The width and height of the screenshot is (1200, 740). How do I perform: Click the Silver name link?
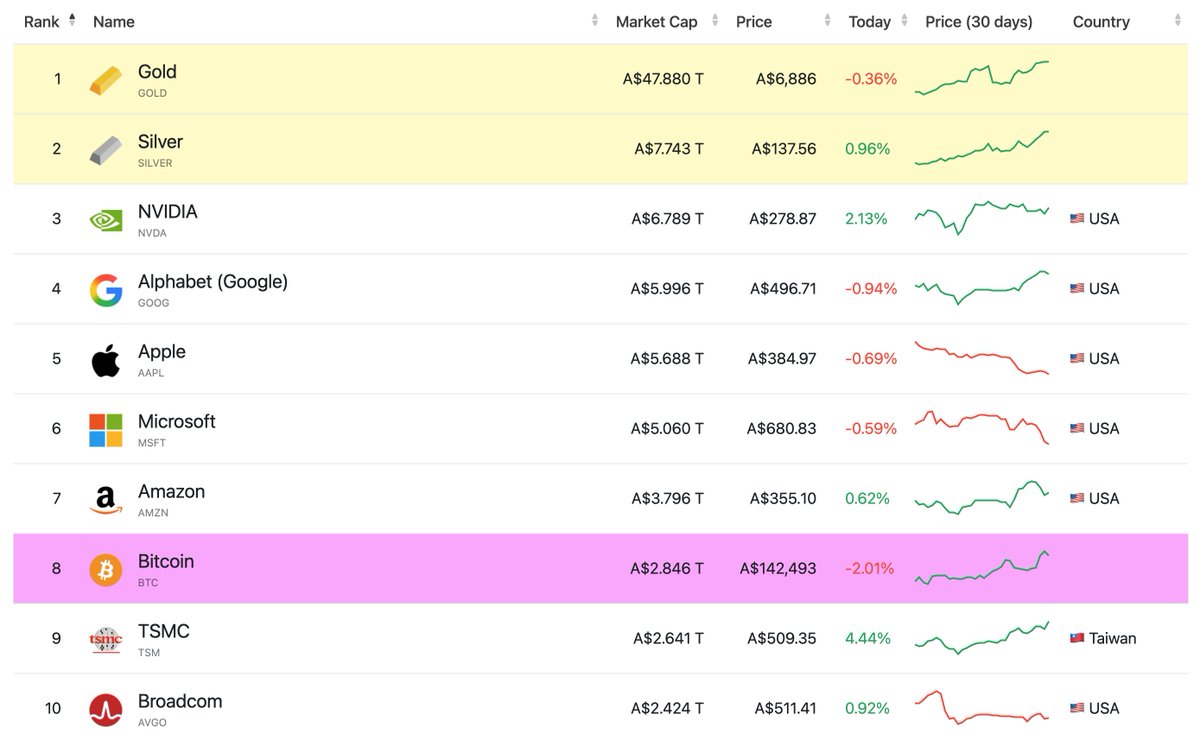point(159,141)
